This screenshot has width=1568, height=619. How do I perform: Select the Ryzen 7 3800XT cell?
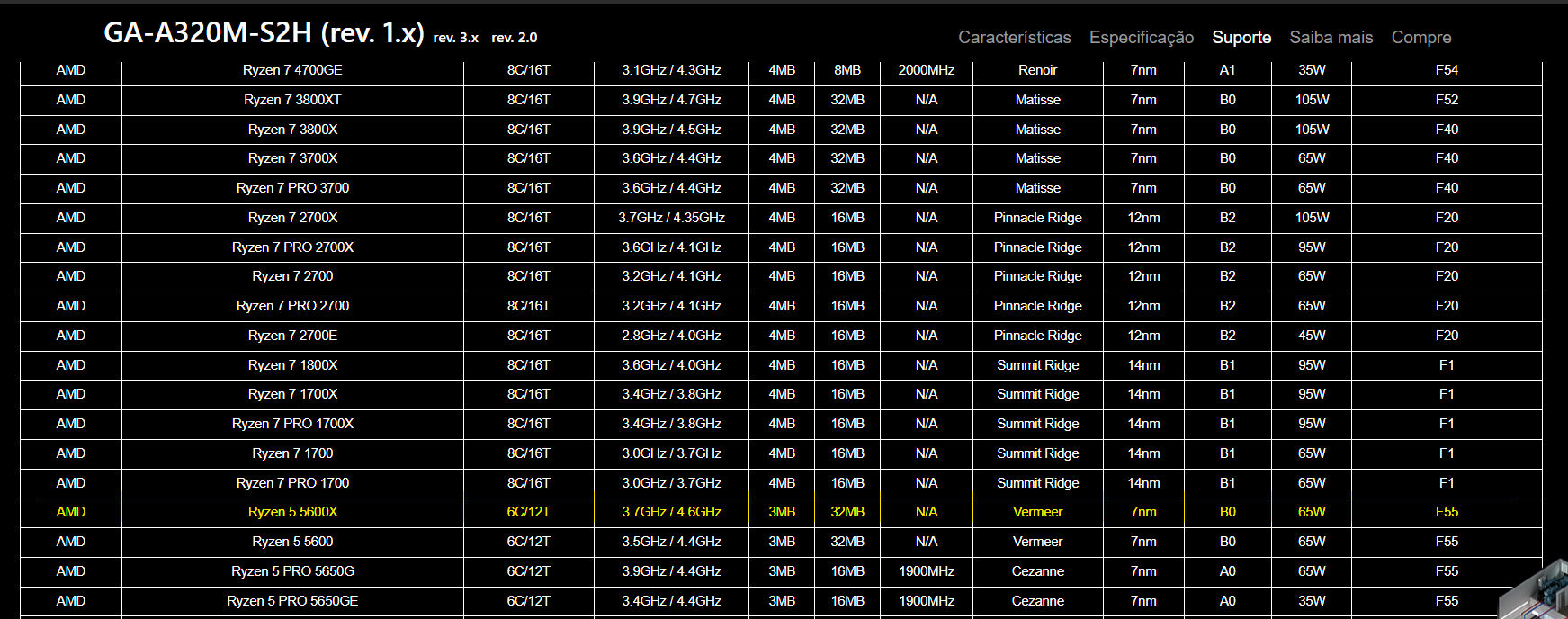(x=292, y=100)
